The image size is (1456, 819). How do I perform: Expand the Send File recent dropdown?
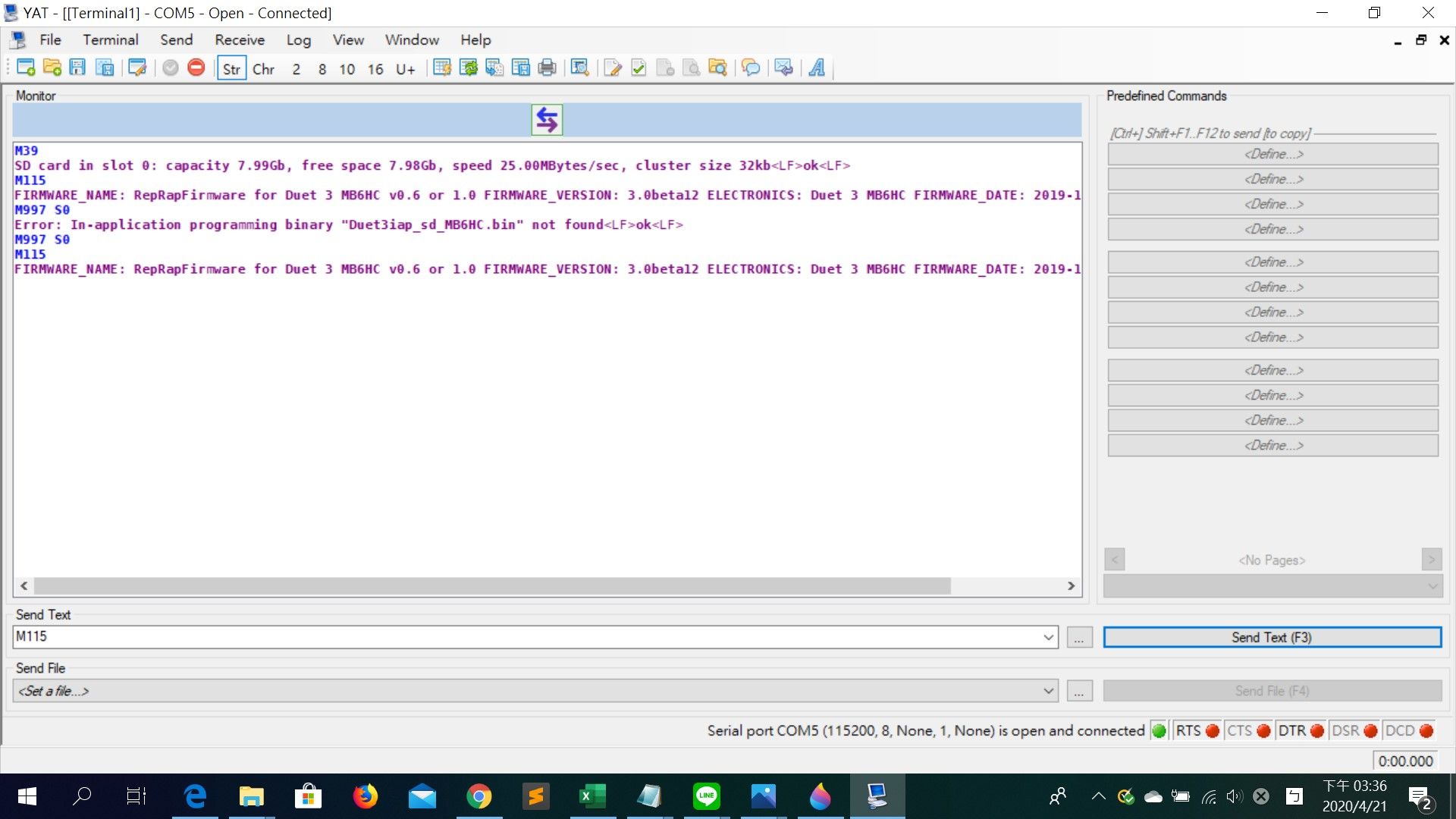[x=1049, y=691]
